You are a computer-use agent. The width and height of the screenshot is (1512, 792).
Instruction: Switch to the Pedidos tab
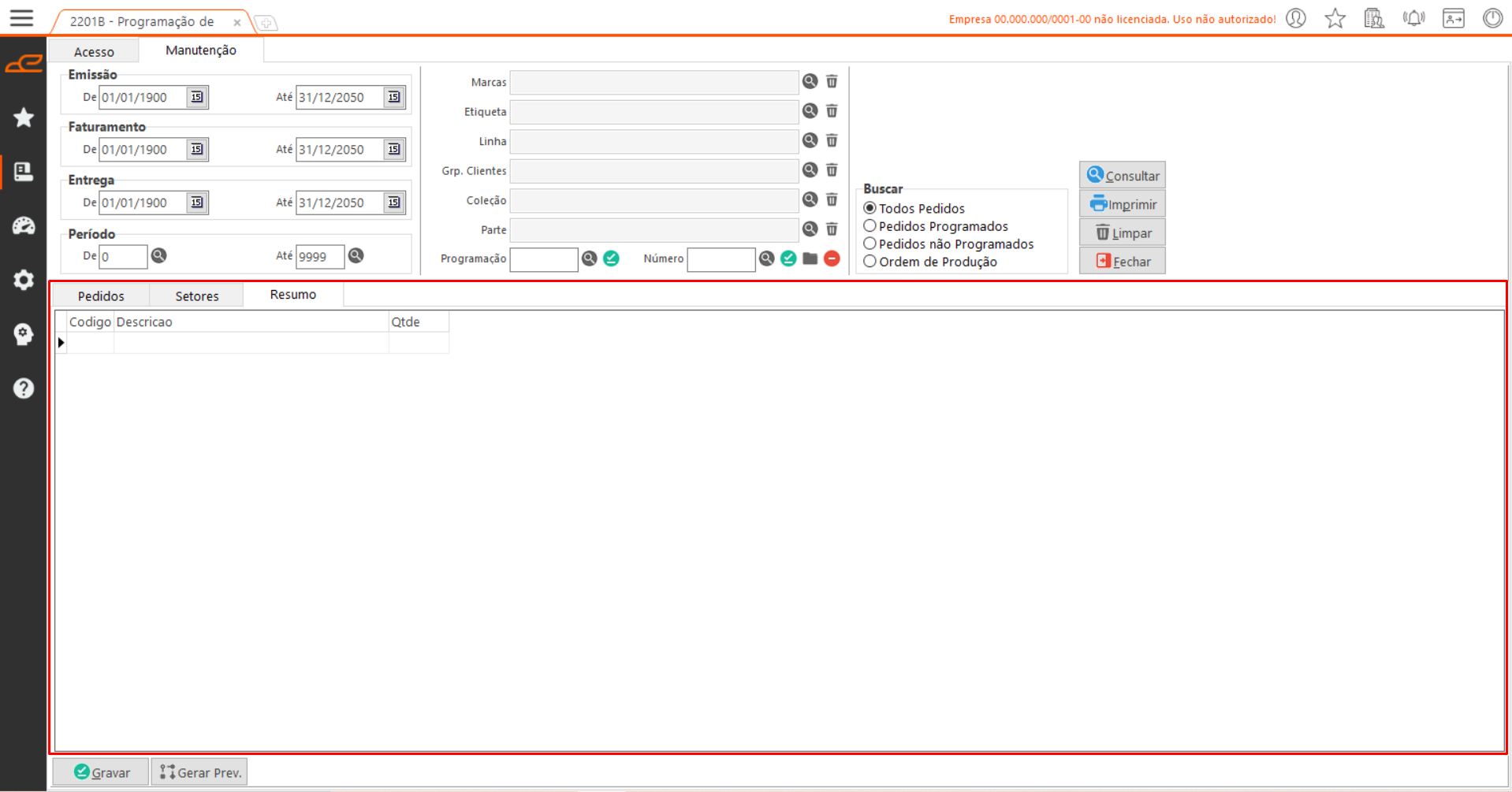[x=101, y=296]
